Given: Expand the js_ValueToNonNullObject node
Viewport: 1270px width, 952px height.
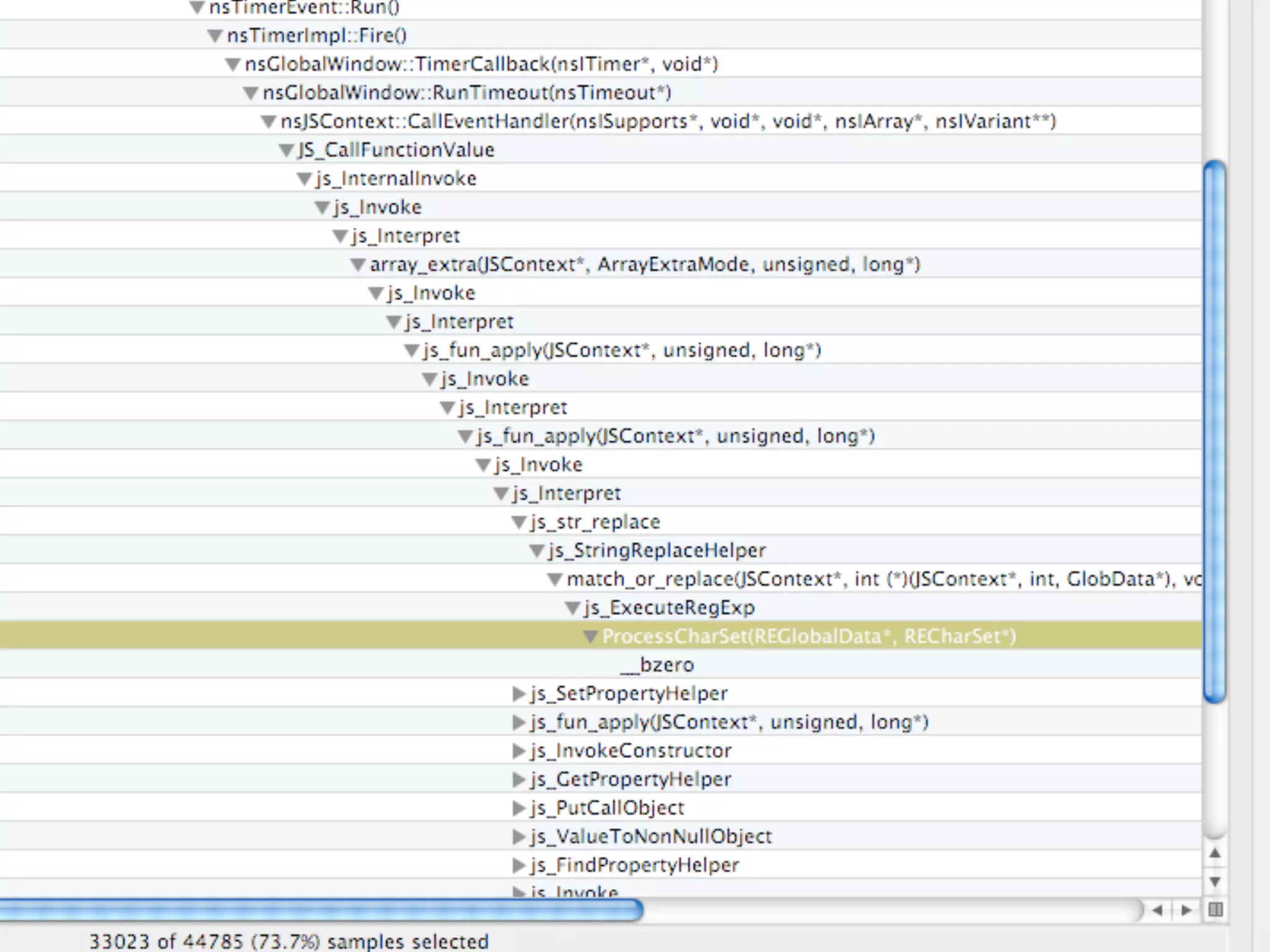Looking at the screenshot, I should (x=519, y=837).
